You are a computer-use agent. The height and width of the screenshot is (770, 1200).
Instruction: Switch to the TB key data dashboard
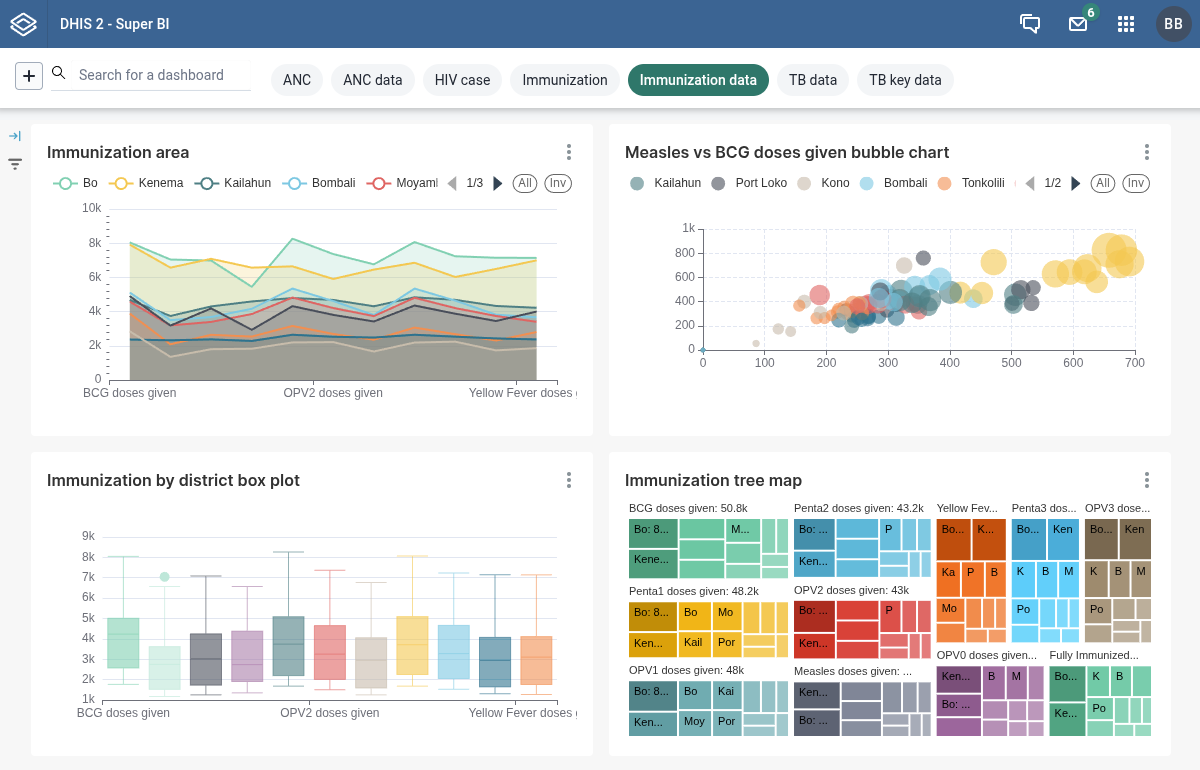905,80
